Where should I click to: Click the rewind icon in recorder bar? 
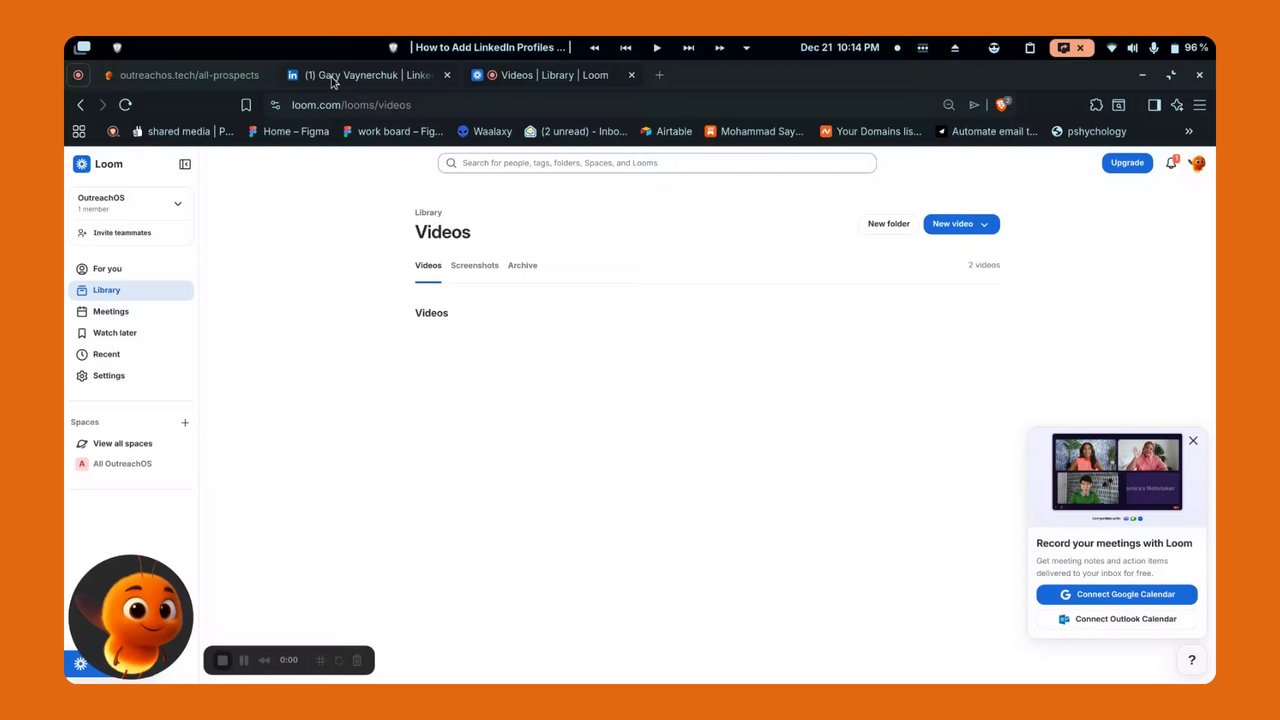(265, 660)
